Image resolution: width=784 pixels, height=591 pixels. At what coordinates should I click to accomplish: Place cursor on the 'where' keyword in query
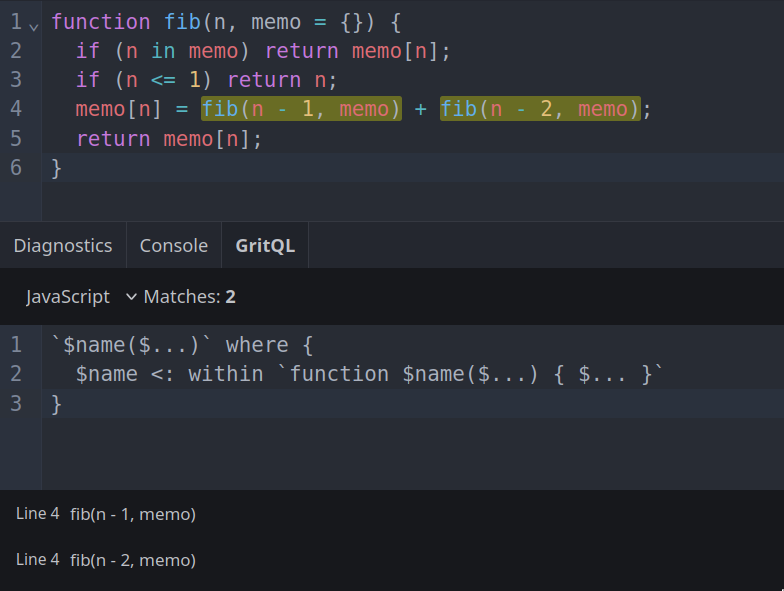(257, 345)
